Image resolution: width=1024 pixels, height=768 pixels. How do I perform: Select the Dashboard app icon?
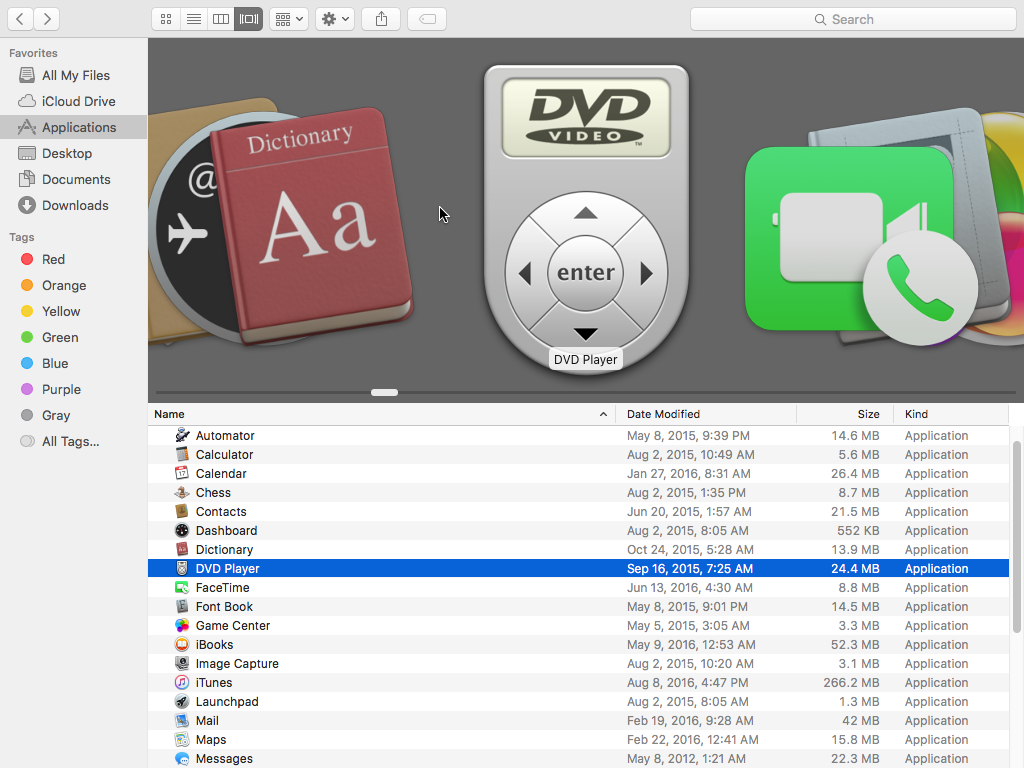pyautogui.click(x=182, y=530)
